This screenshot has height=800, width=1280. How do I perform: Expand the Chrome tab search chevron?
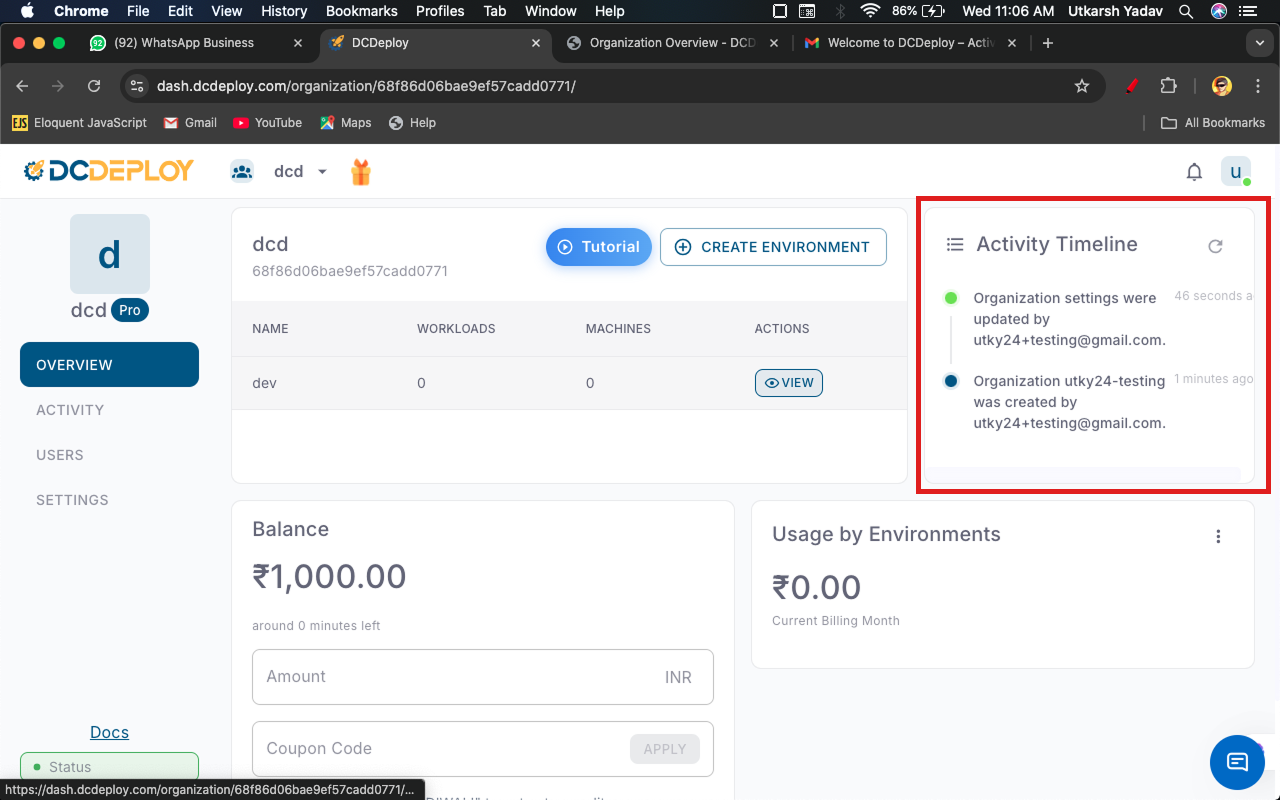(1259, 43)
